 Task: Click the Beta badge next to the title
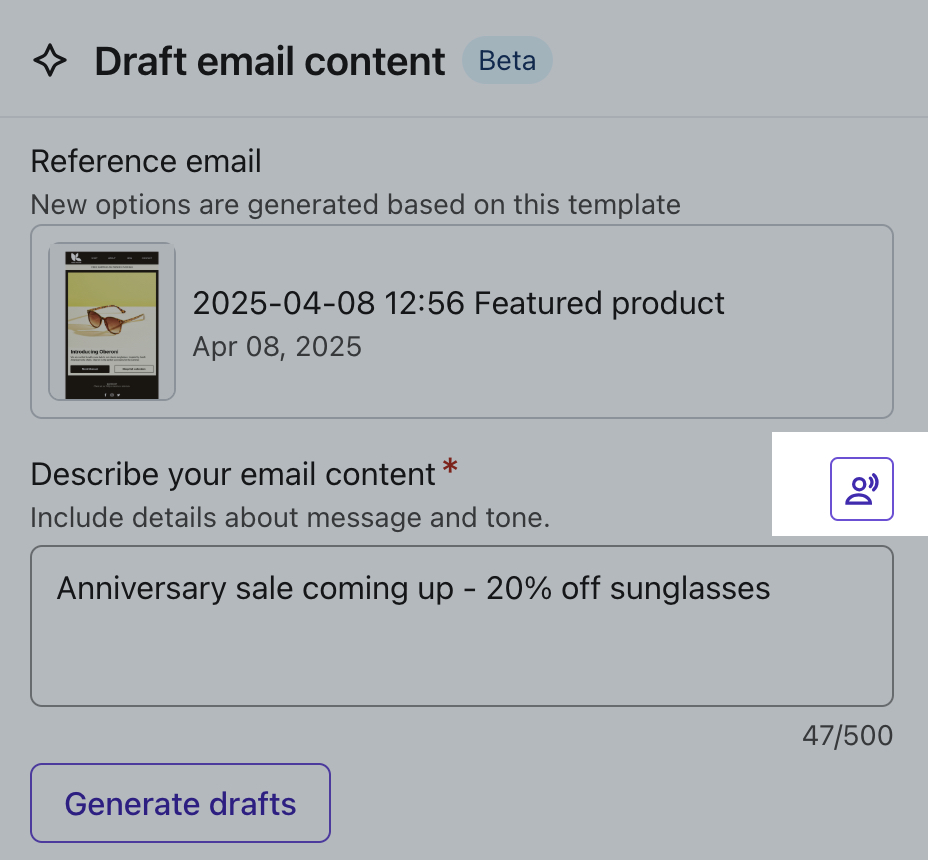coord(507,61)
